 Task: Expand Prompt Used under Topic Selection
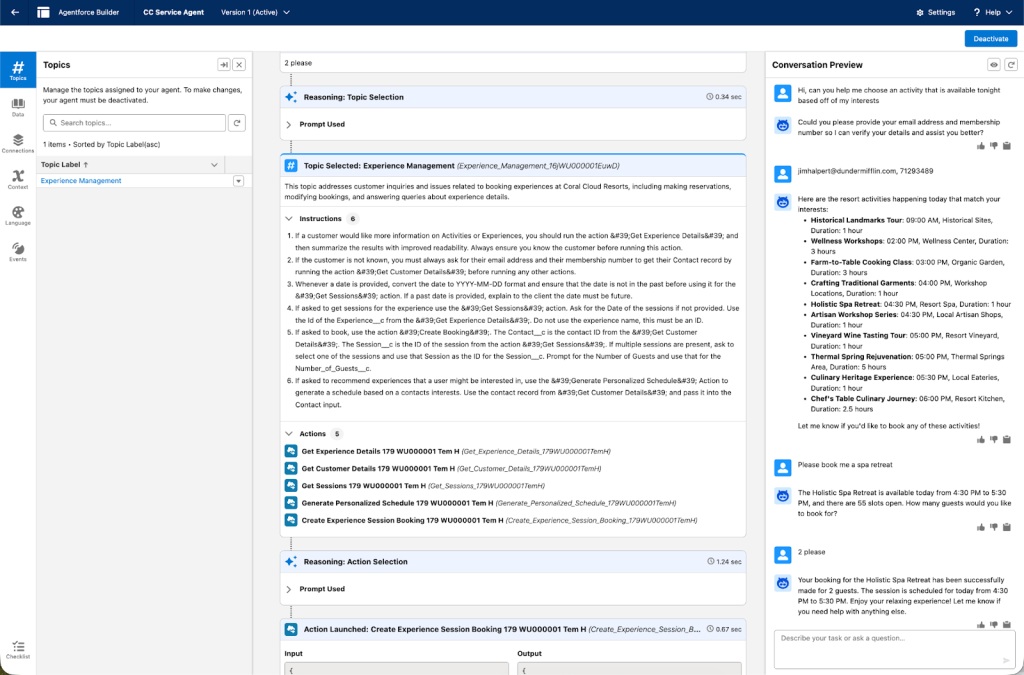coord(289,125)
